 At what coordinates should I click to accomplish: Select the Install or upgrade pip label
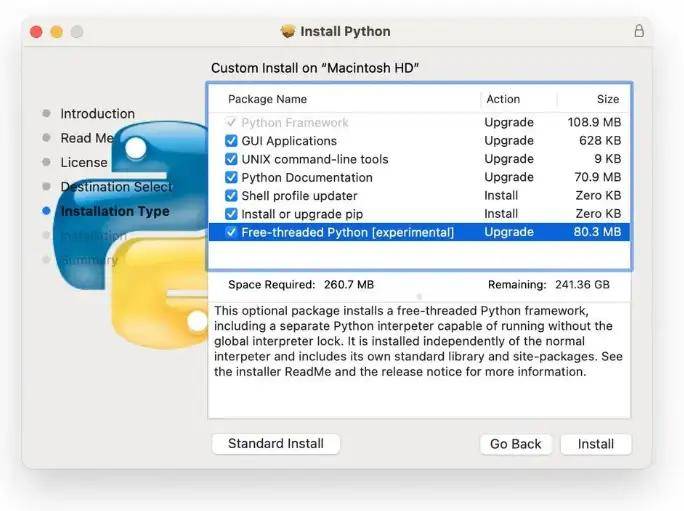pyautogui.click(x=302, y=214)
